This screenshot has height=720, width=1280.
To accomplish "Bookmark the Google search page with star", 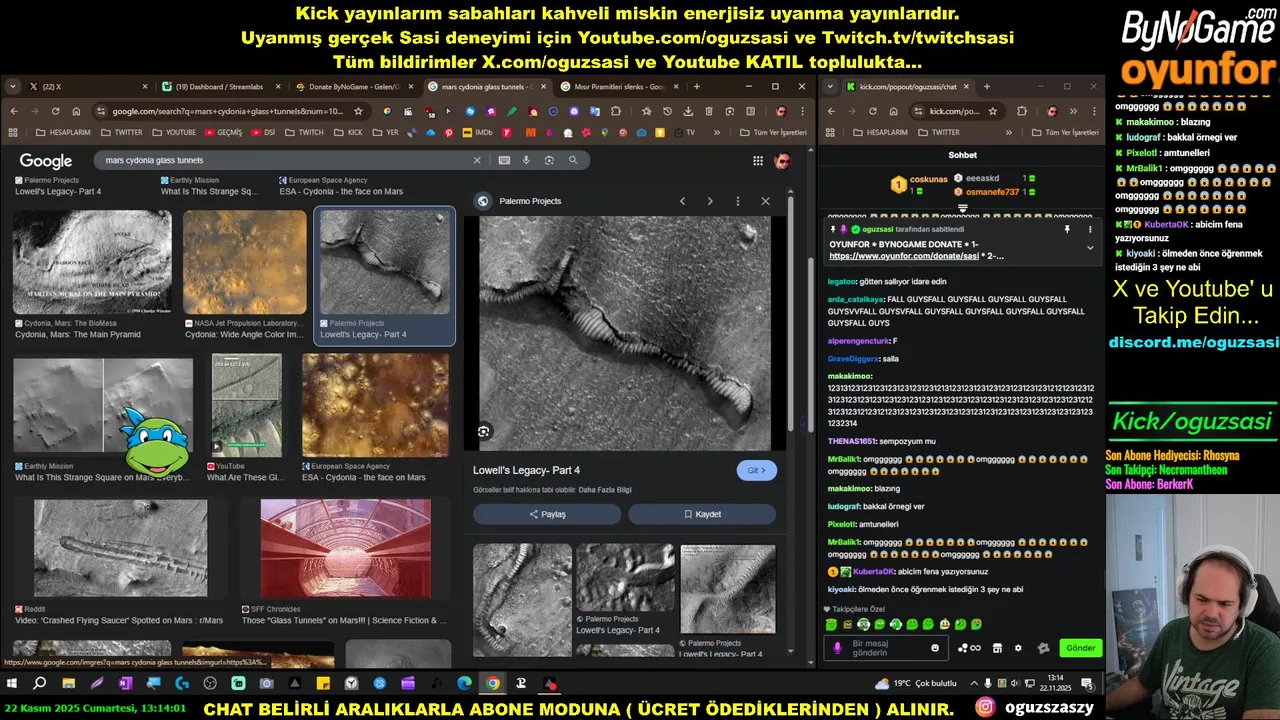I will (358, 111).
